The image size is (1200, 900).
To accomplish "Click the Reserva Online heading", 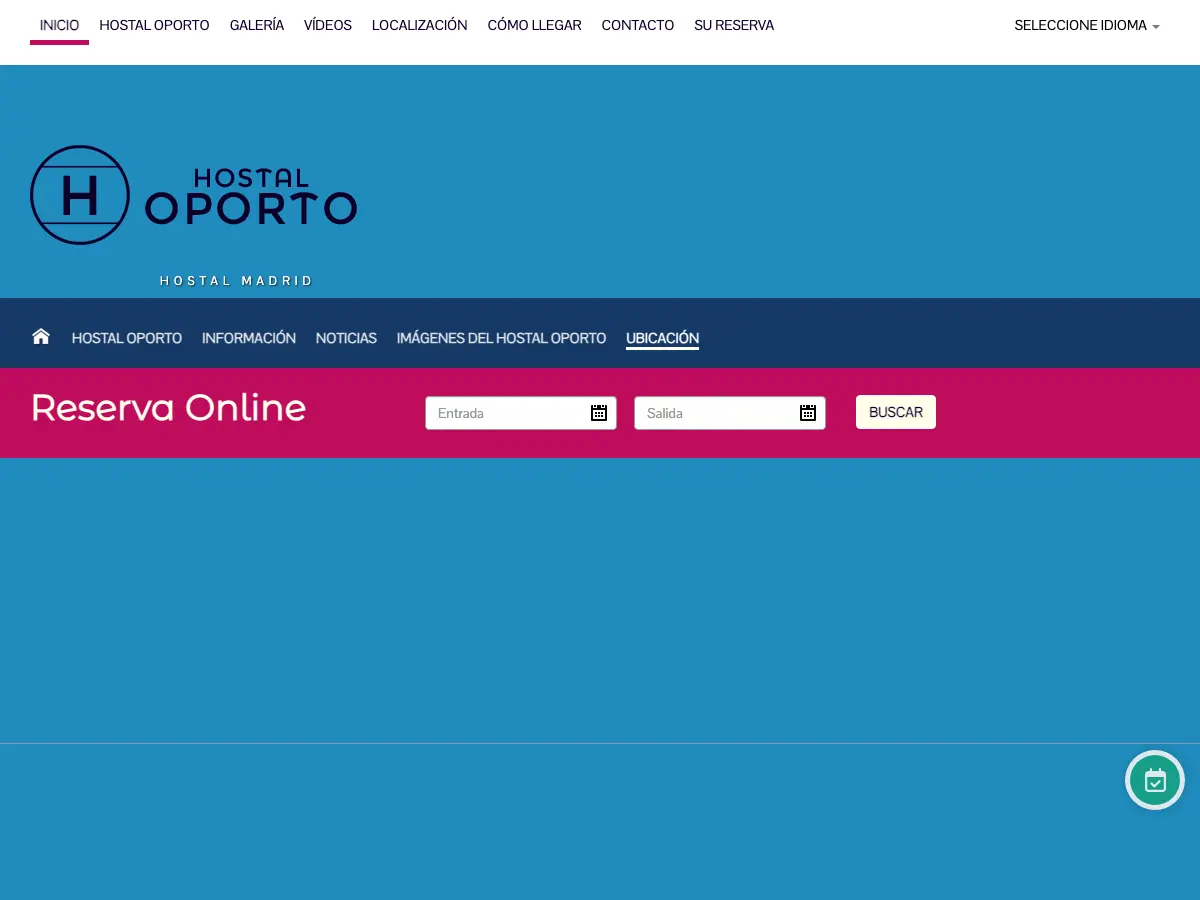I will [x=168, y=408].
